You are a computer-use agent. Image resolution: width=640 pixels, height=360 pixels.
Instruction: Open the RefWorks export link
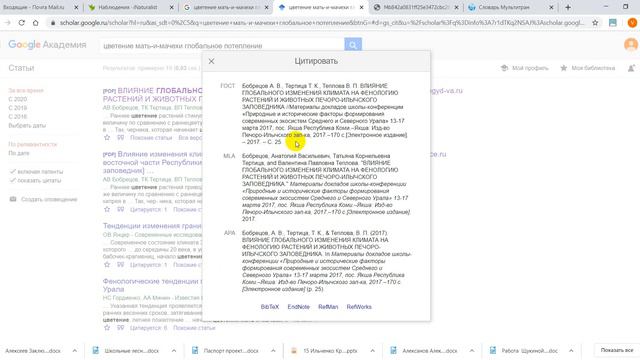coord(359,307)
